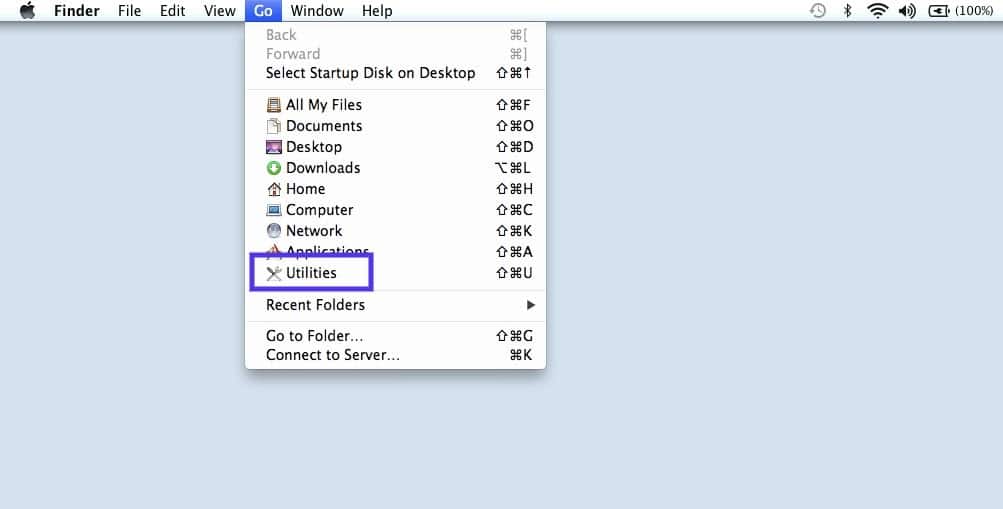
Task: Click the Bluetooth status icon
Action: point(847,11)
